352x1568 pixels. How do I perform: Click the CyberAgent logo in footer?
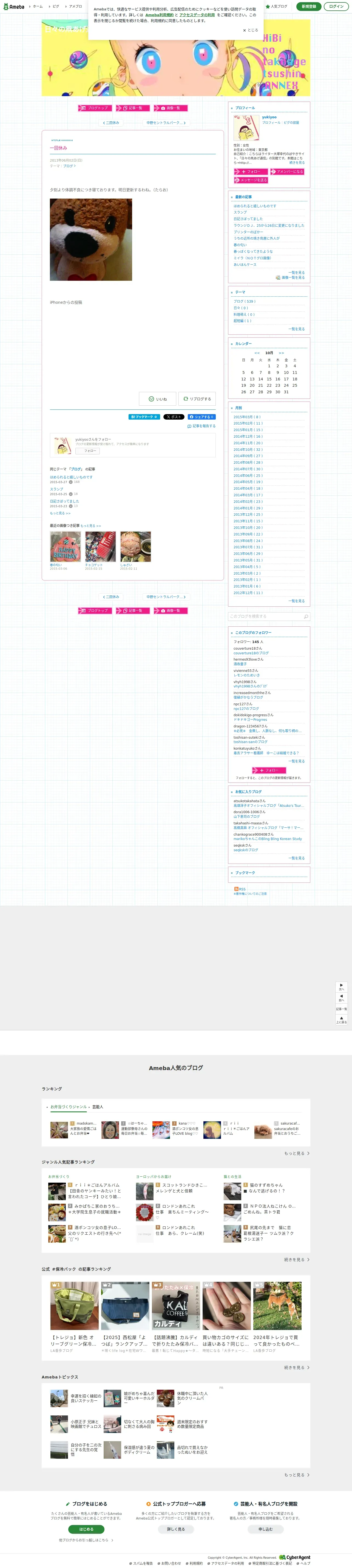pos(295,1557)
